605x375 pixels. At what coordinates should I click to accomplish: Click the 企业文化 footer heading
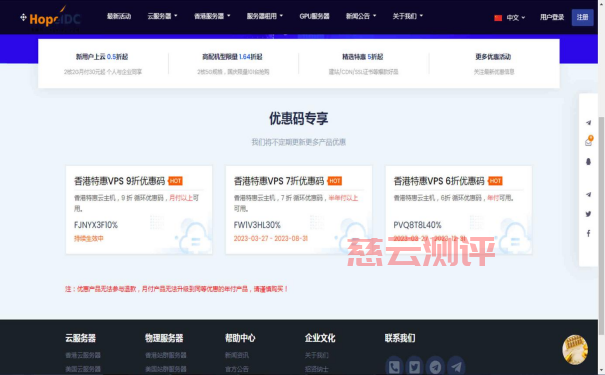pos(320,338)
